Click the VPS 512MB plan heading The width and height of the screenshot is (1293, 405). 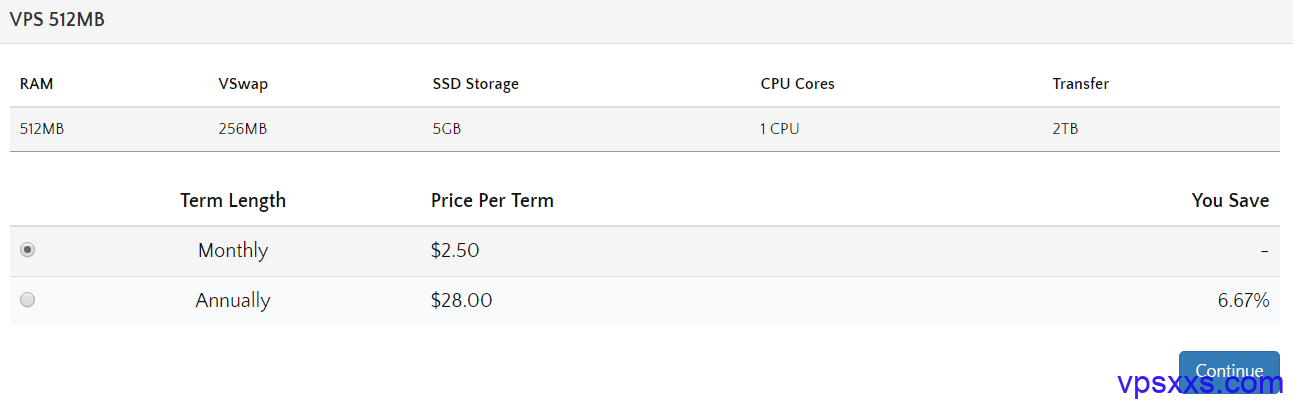(x=57, y=20)
